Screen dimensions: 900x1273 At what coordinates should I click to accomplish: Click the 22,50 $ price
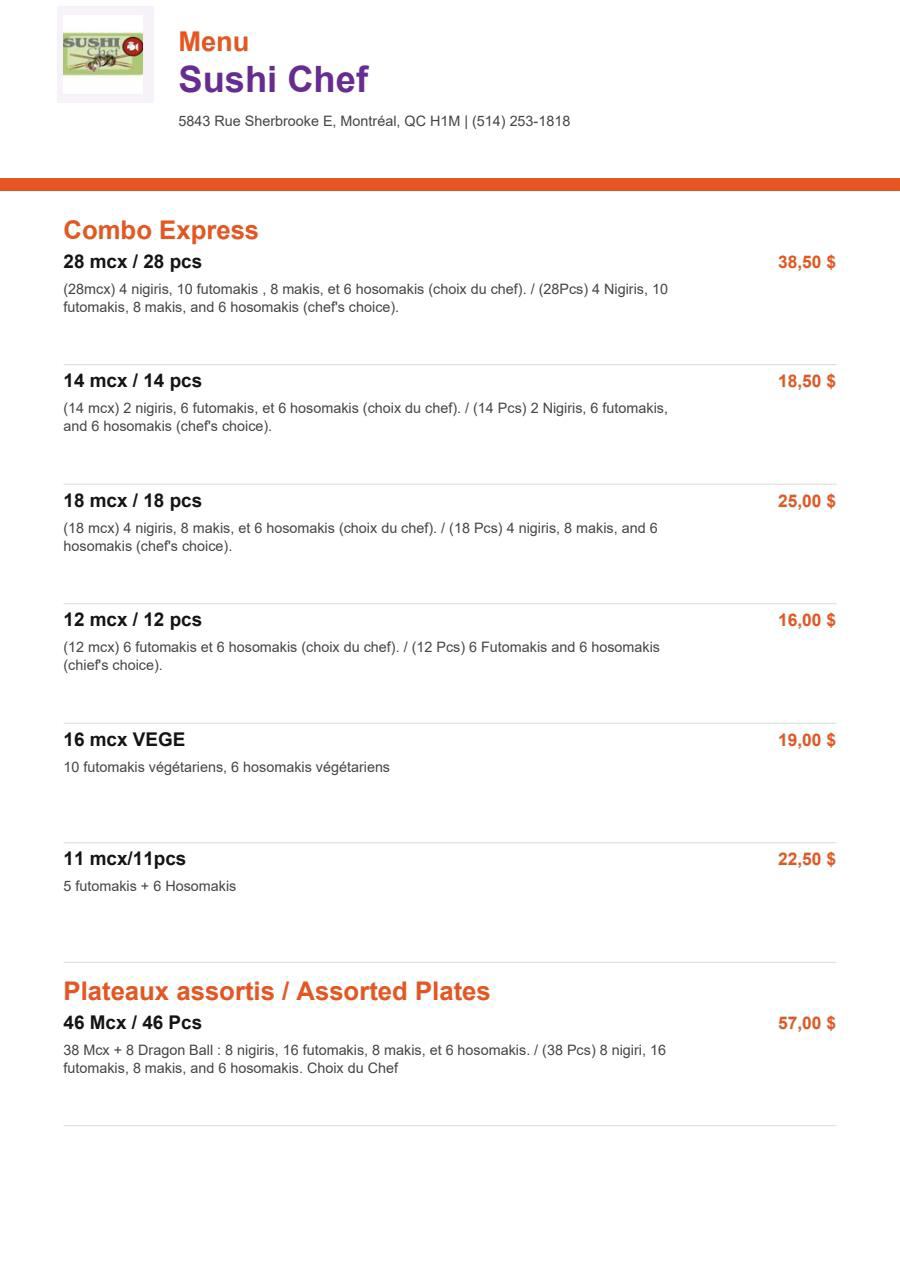(x=806, y=859)
